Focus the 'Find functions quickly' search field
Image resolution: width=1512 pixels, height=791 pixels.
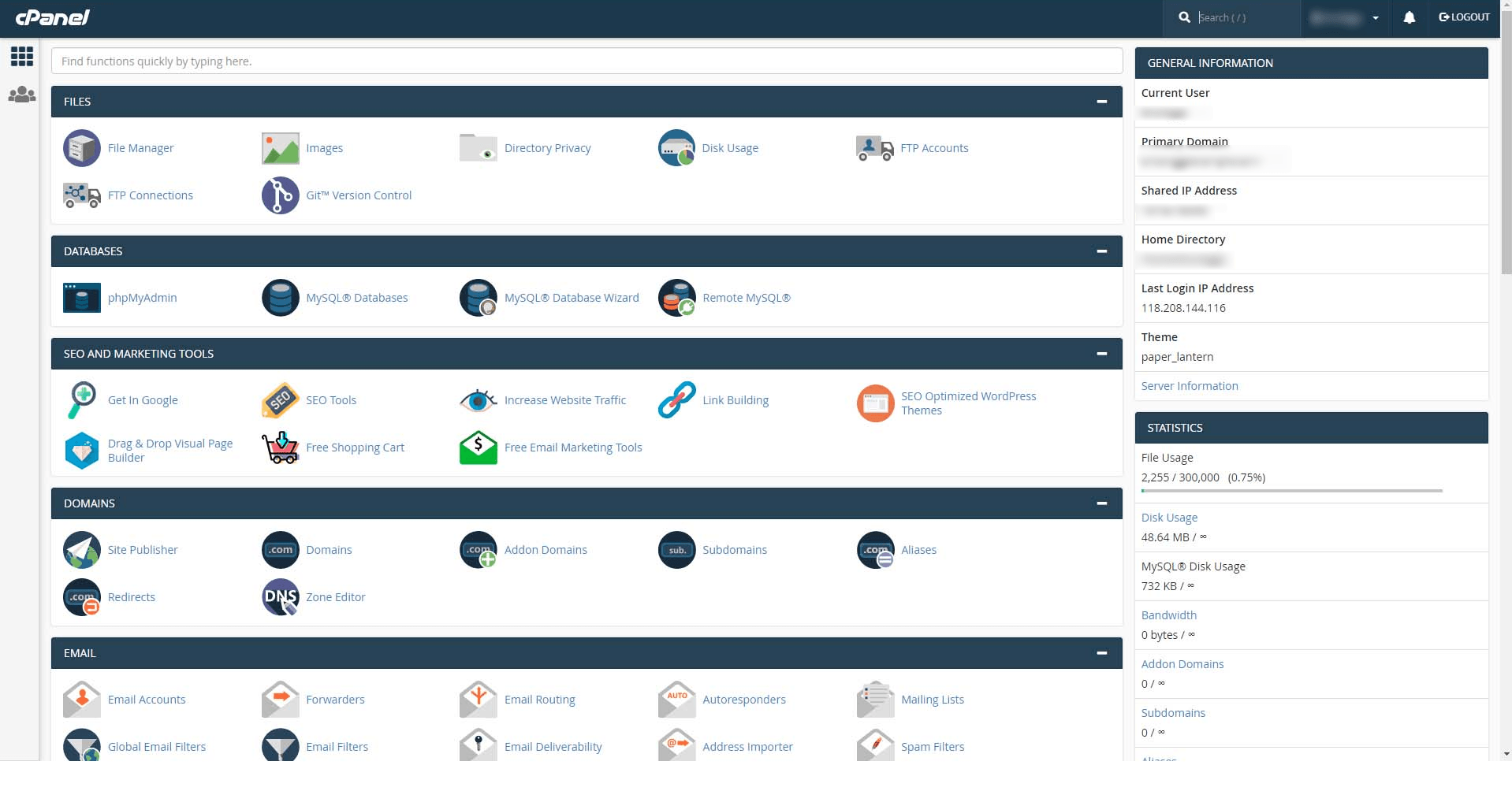click(x=587, y=61)
